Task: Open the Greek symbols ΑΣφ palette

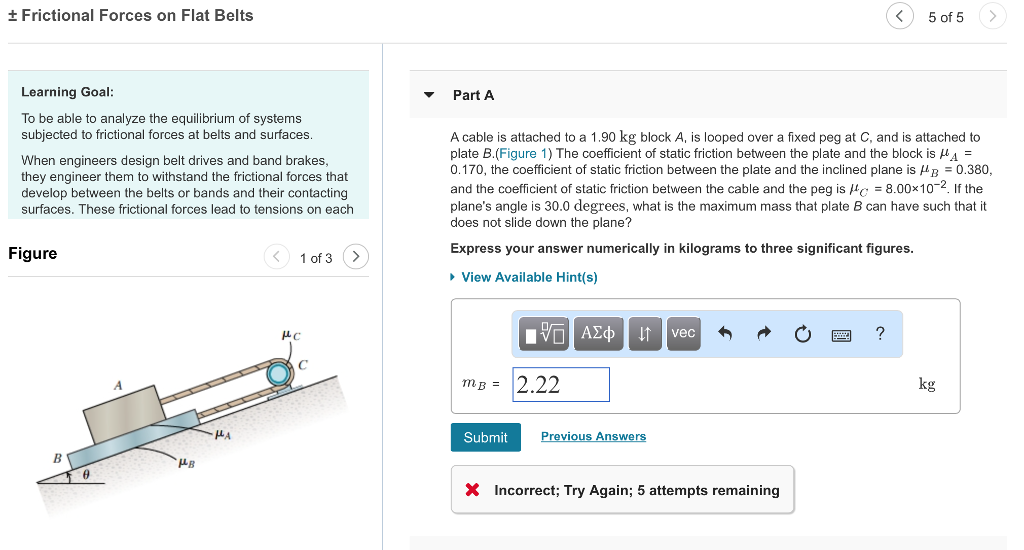Action: [x=598, y=333]
